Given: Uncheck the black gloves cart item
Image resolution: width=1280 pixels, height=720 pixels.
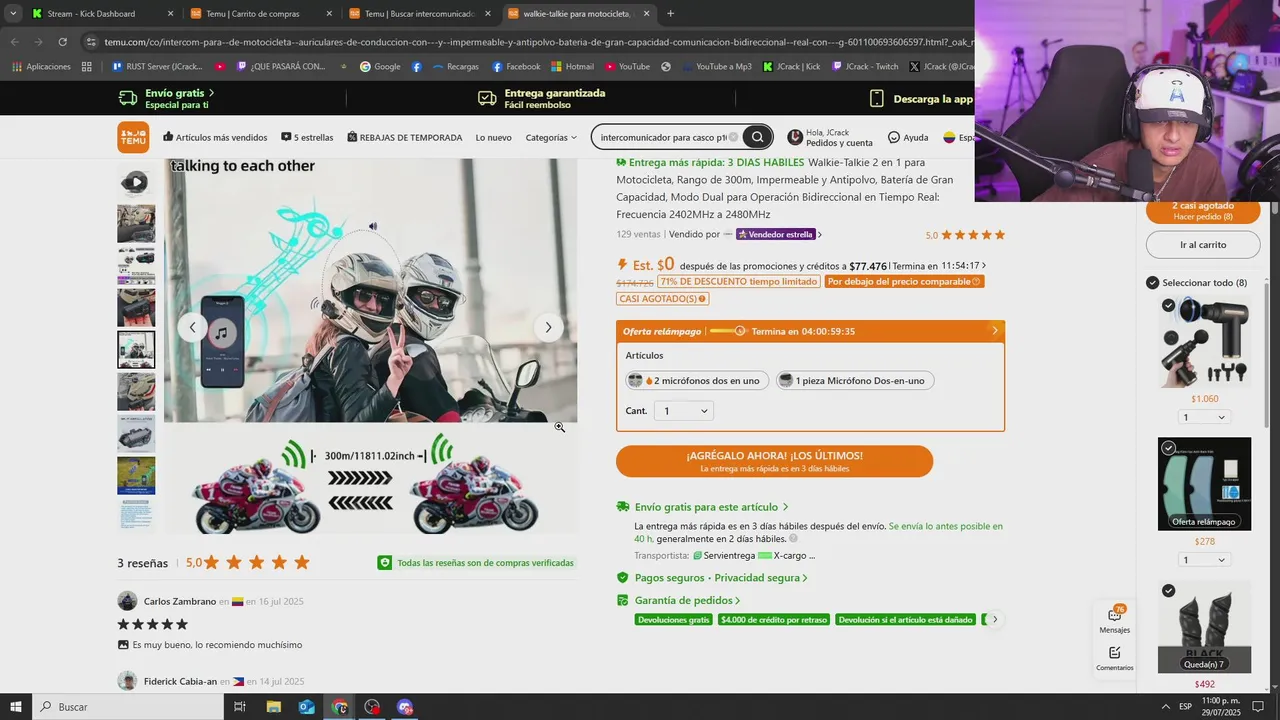Looking at the screenshot, I should [x=1168, y=591].
